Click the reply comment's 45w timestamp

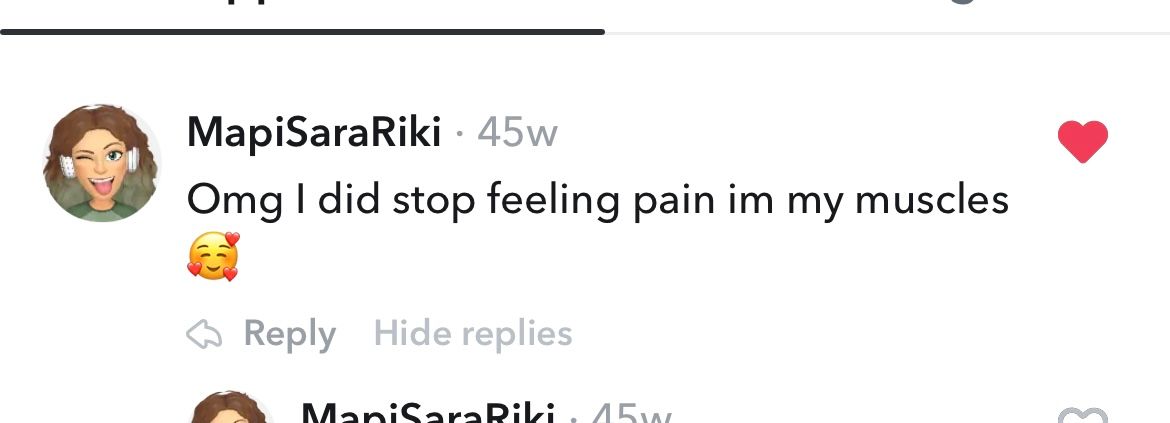631,413
